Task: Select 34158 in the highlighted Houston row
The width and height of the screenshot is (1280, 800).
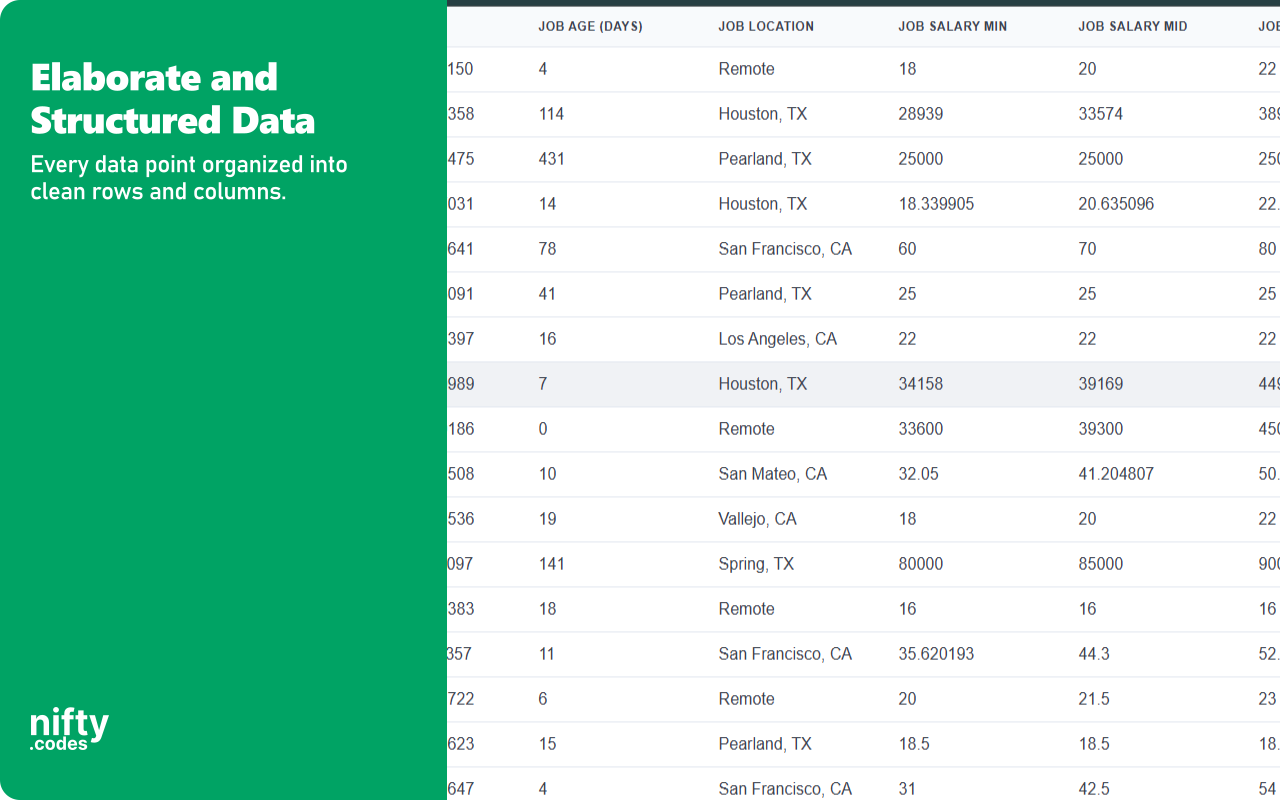Action: point(920,384)
